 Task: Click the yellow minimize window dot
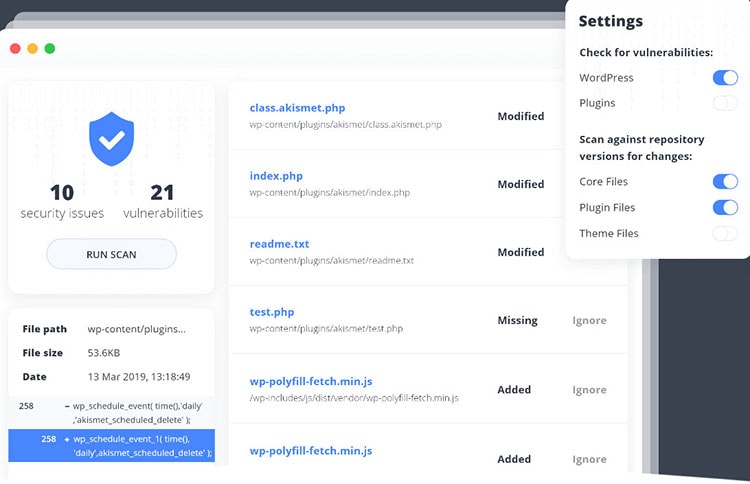pyautogui.click(x=32, y=48)
